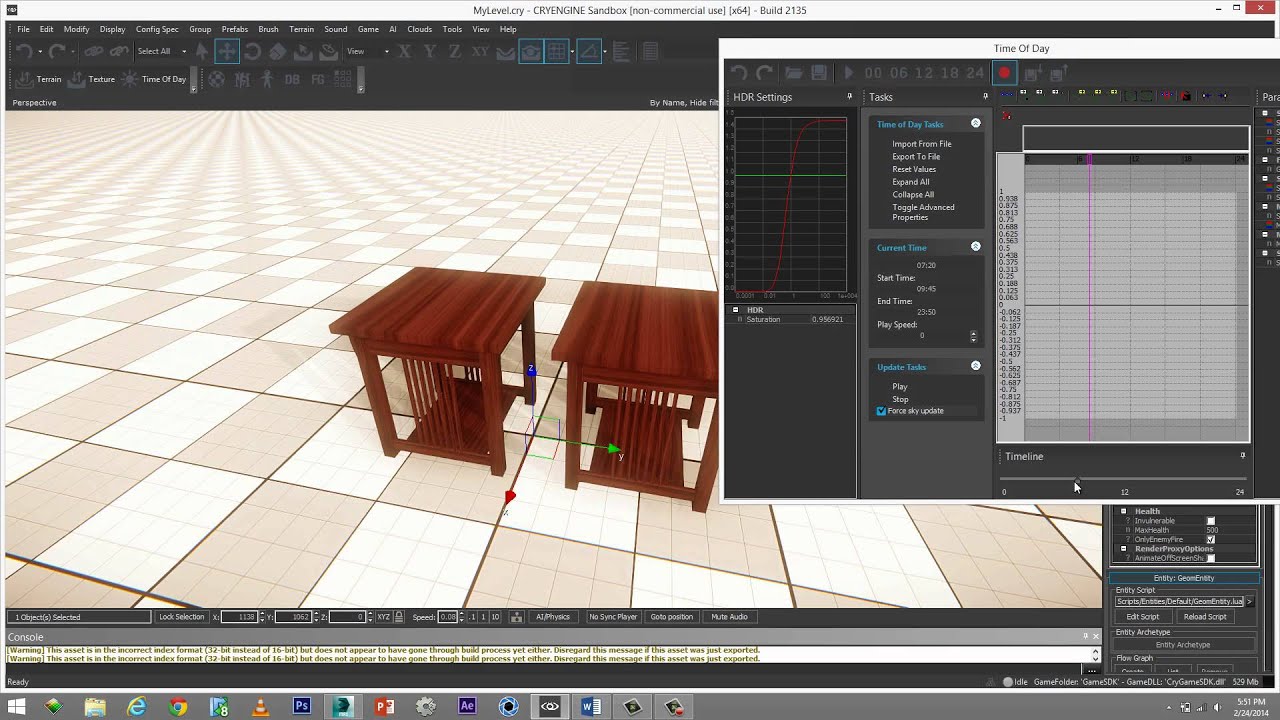Screen dimensions: 1280x720
Task: Select the Rotate object tool
Action: 252,51
